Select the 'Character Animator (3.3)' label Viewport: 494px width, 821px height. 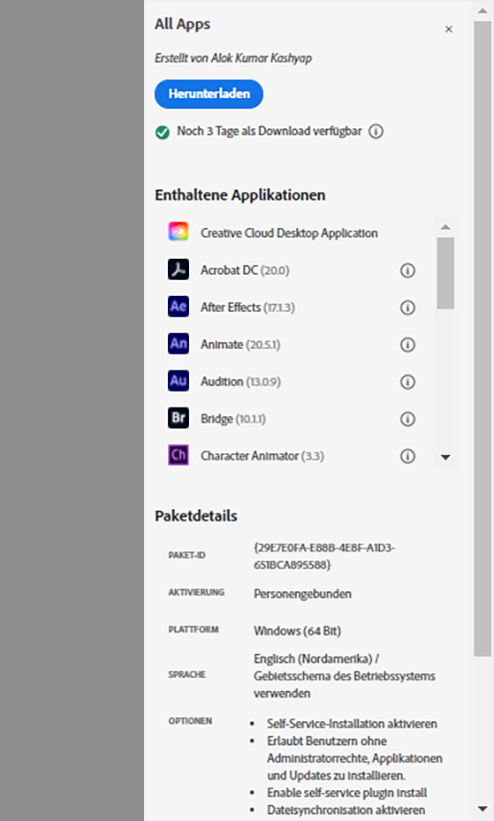point(262,457)
